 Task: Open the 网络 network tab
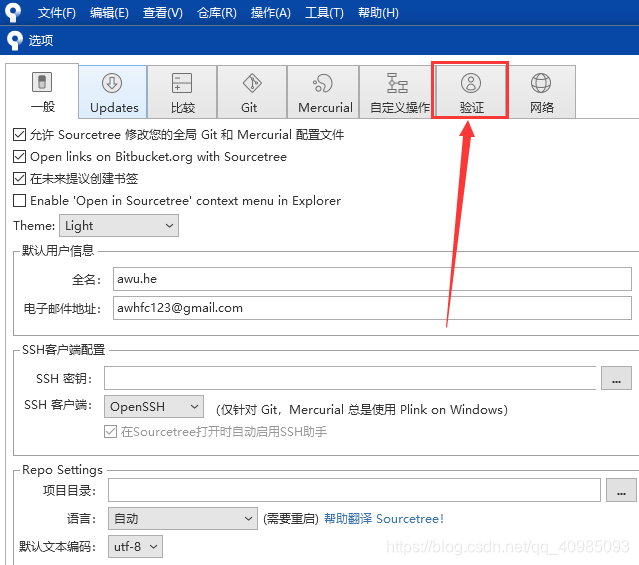click(541, 92)
